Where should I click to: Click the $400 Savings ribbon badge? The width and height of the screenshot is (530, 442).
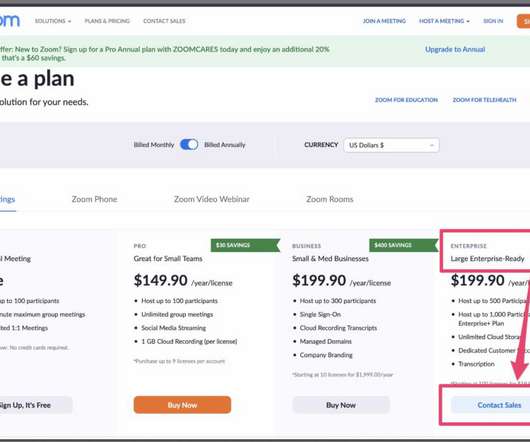(x=404, y=245)
